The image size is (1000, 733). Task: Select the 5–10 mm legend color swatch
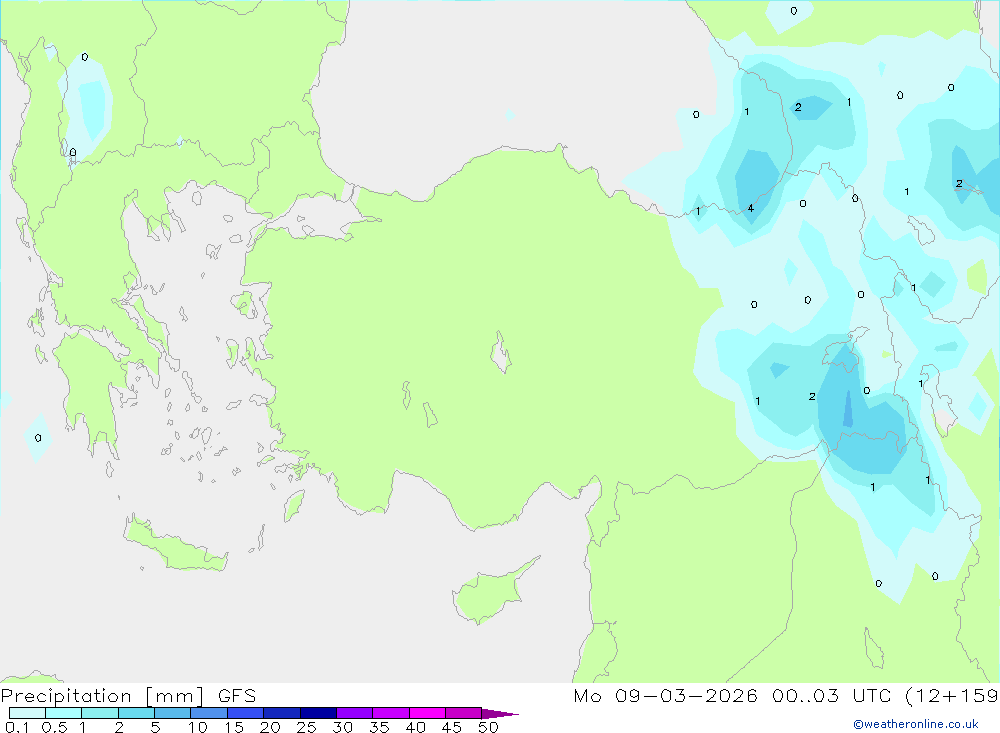[172, 713]
